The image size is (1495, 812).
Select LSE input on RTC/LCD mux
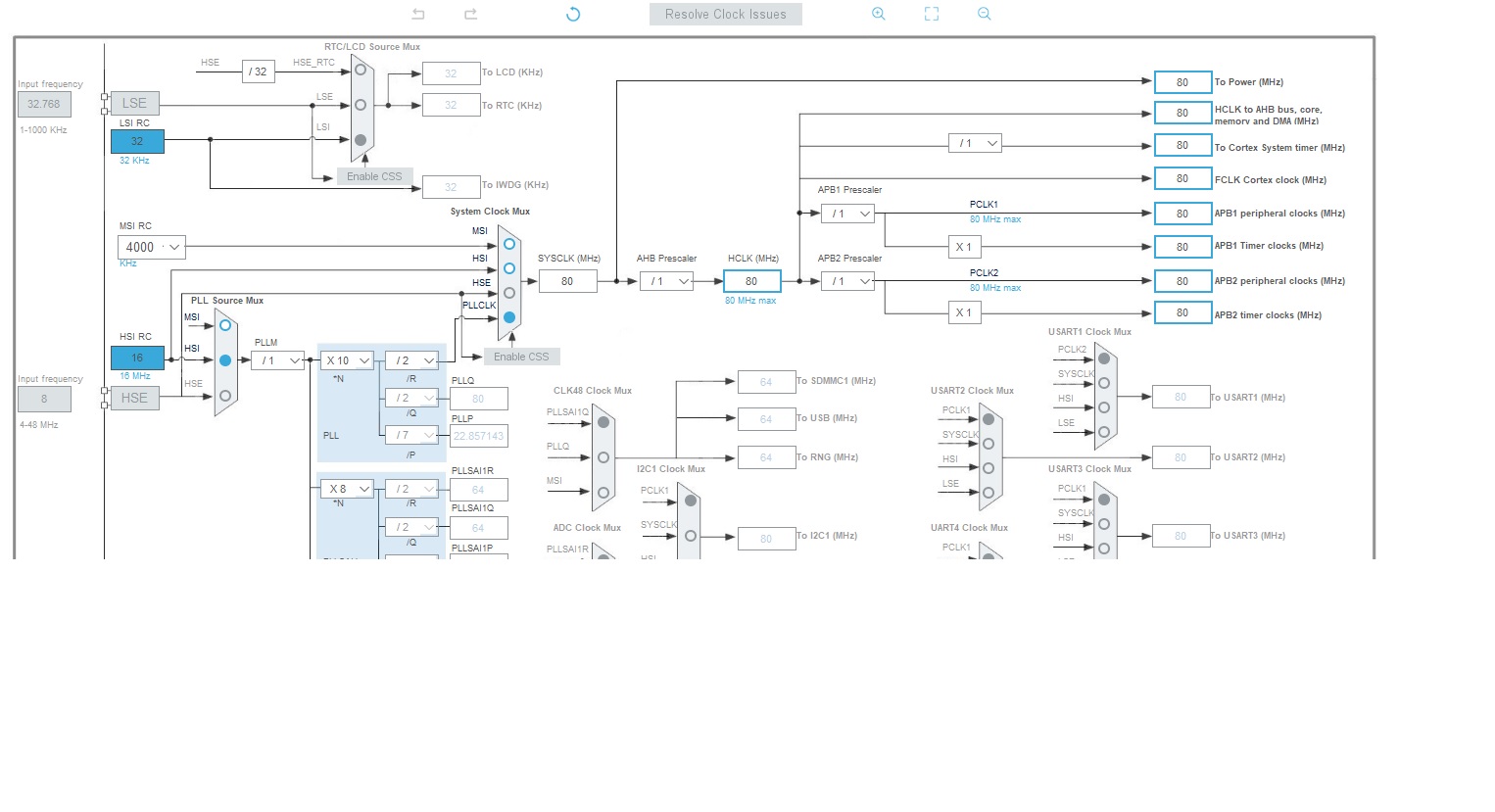[x=361, y=105]
